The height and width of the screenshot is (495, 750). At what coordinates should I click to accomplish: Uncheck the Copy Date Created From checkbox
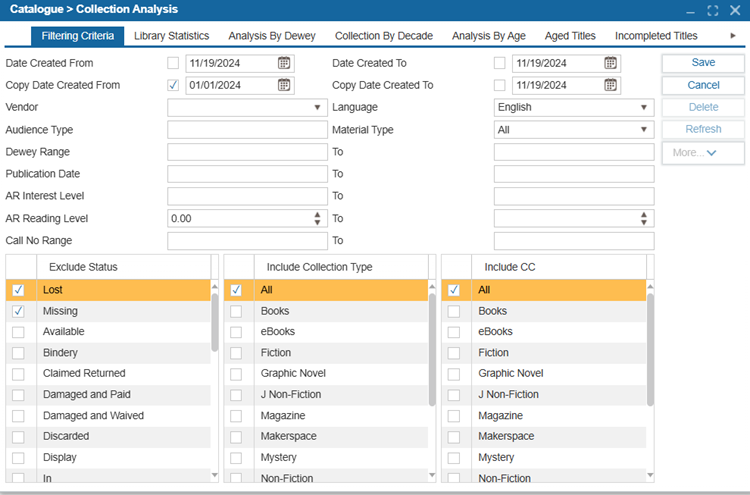pyautogui.click(x=173, y=85)
